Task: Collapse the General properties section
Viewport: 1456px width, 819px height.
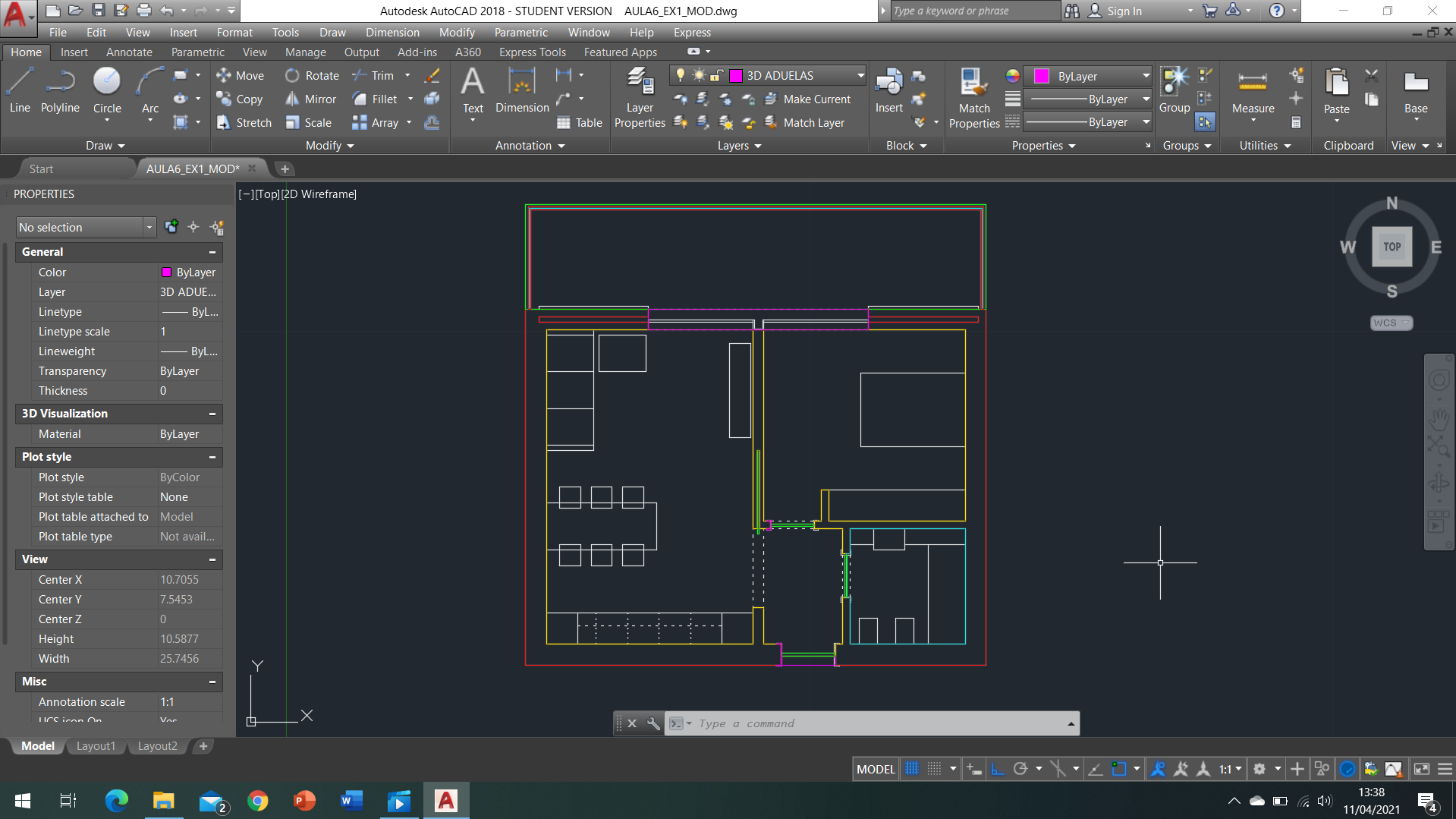Action: (x=212, y=252)
